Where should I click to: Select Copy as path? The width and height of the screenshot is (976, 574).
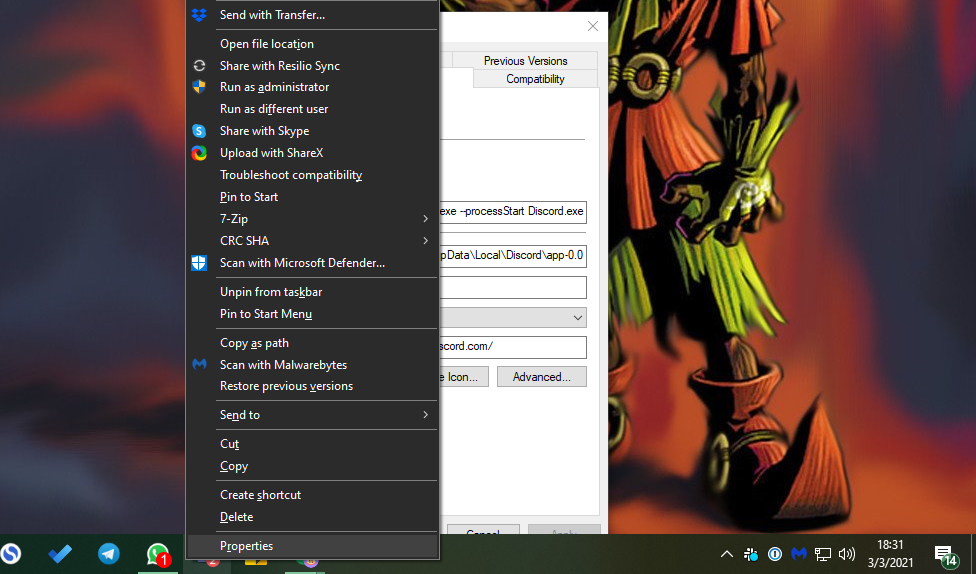point(312,343)
